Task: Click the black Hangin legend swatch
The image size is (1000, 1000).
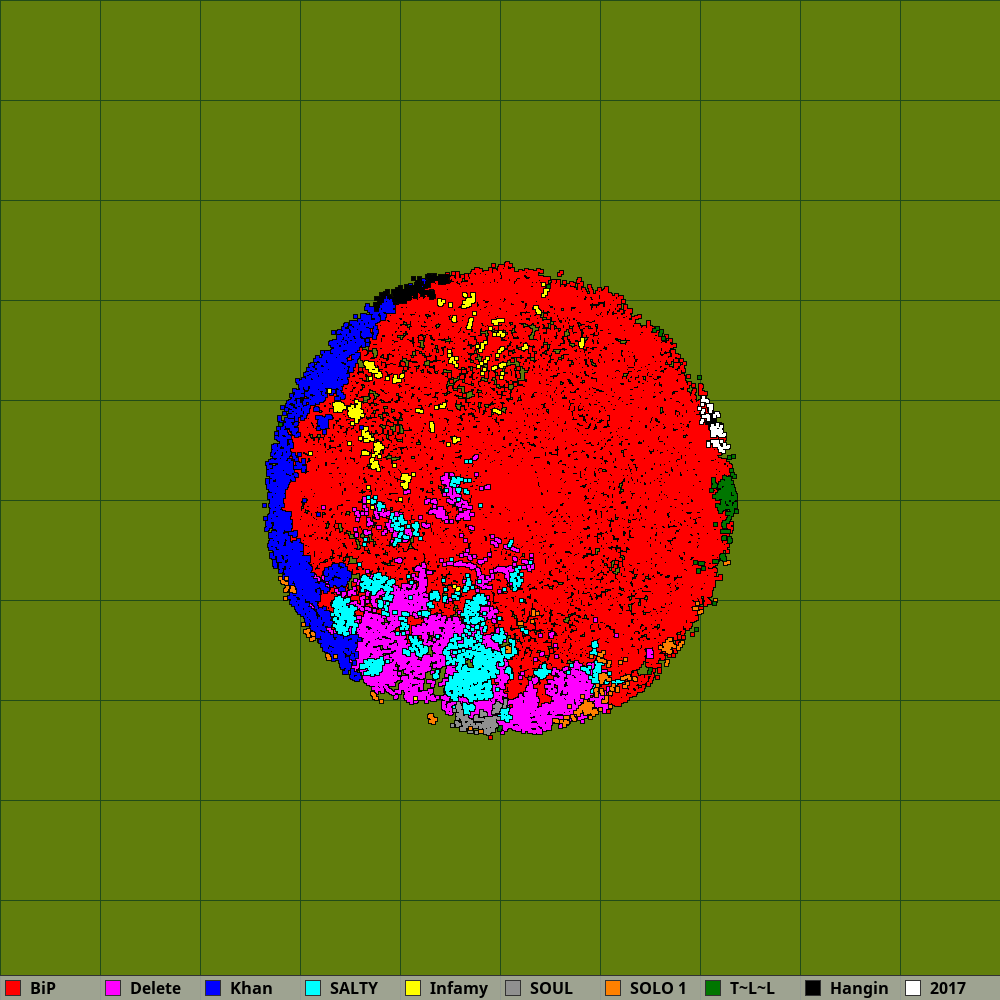Action: (813, 988)
